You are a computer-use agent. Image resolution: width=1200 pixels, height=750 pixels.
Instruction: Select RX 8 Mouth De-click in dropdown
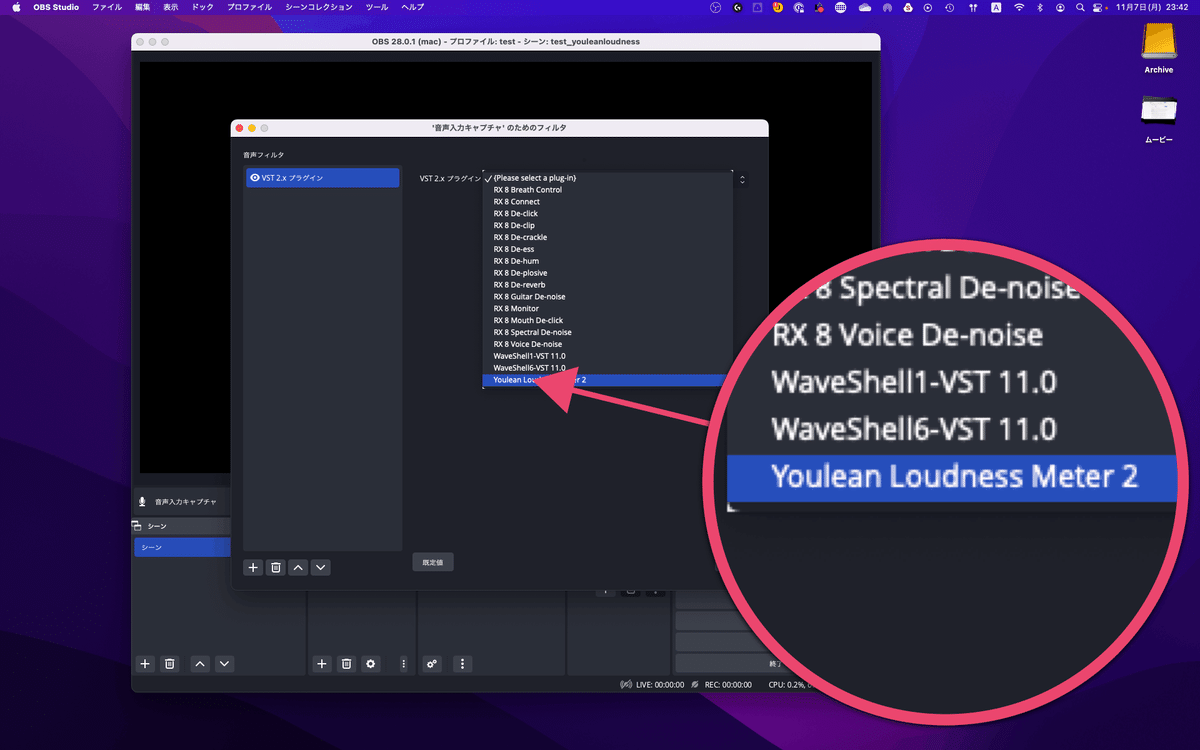point(607,320)
